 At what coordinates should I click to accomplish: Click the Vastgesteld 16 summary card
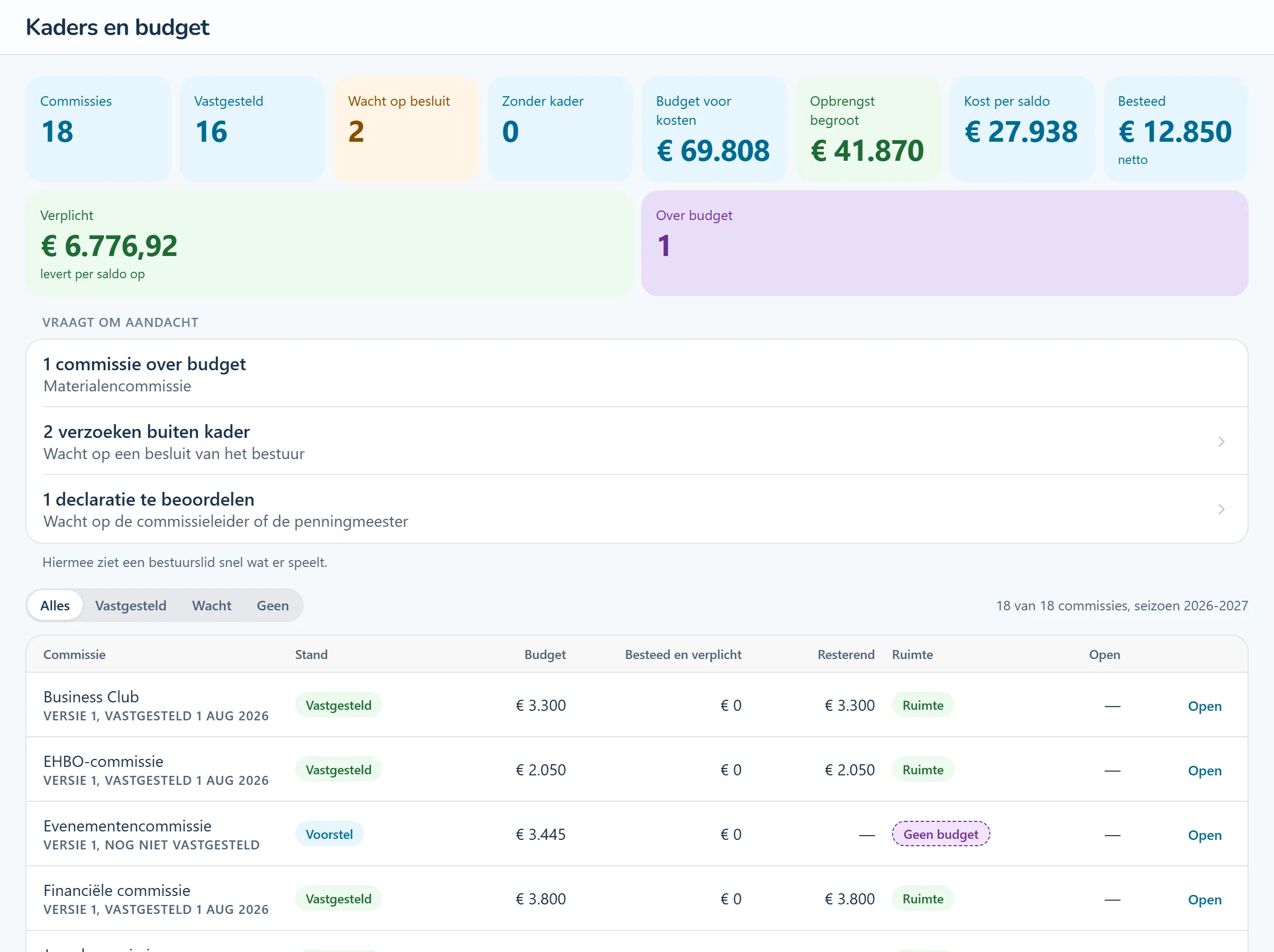(252, 129)
